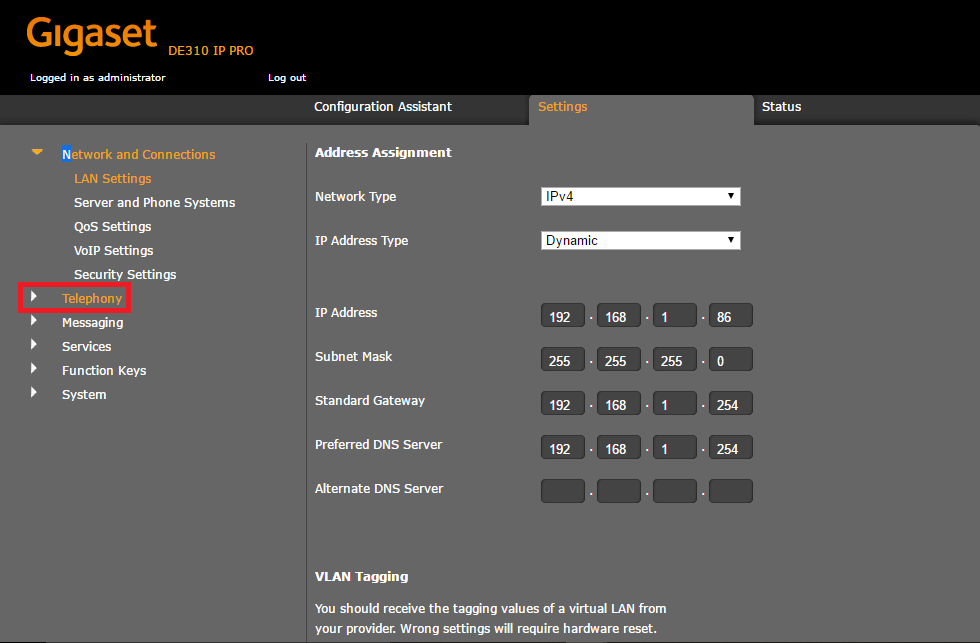Collapse the Network and Connections section
The width and height of the screenshot is (980, 643).
coord(37,152)
